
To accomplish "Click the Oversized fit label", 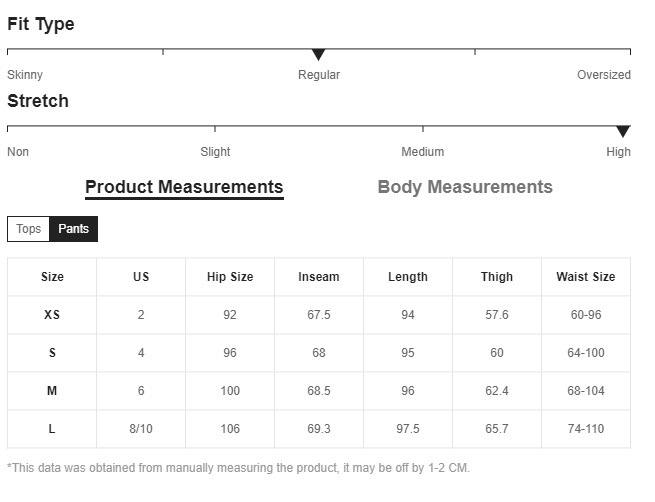I will coord(604,75).
